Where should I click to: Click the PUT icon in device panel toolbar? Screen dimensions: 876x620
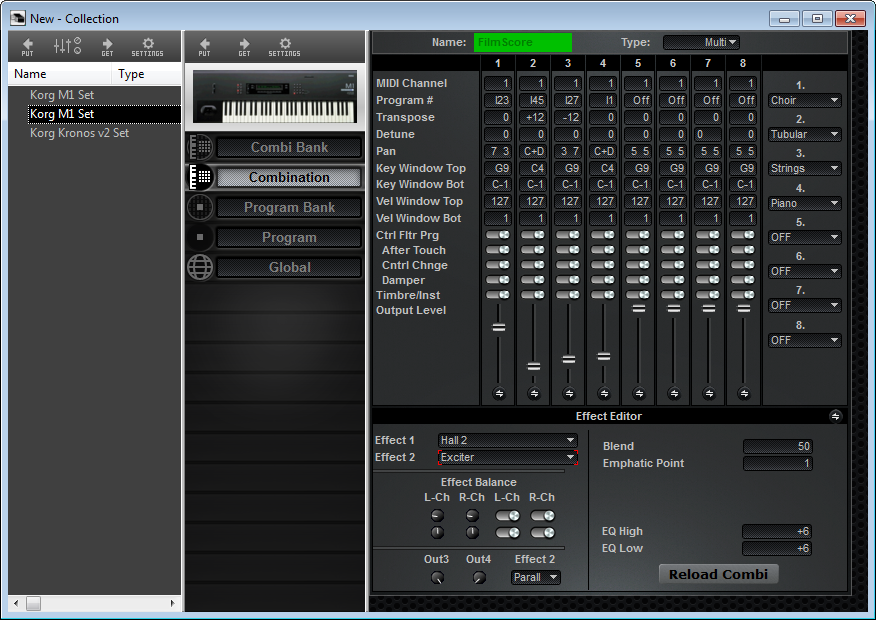click(x=204, y=46)
